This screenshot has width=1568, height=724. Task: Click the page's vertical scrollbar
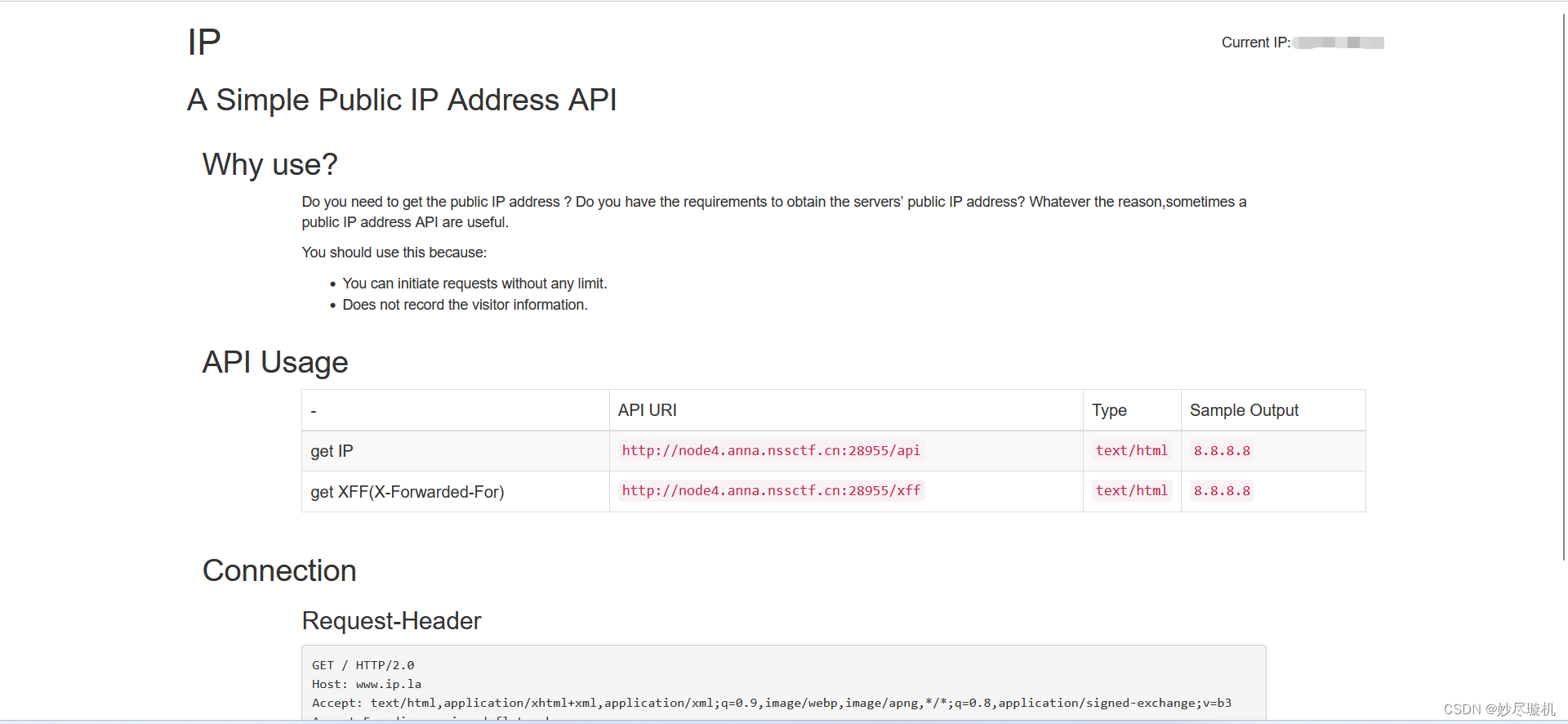click(1563, 286)
